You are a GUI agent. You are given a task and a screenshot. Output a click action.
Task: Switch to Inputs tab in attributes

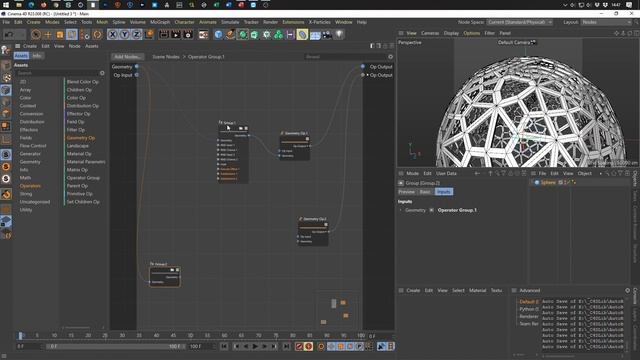(444, 192)
